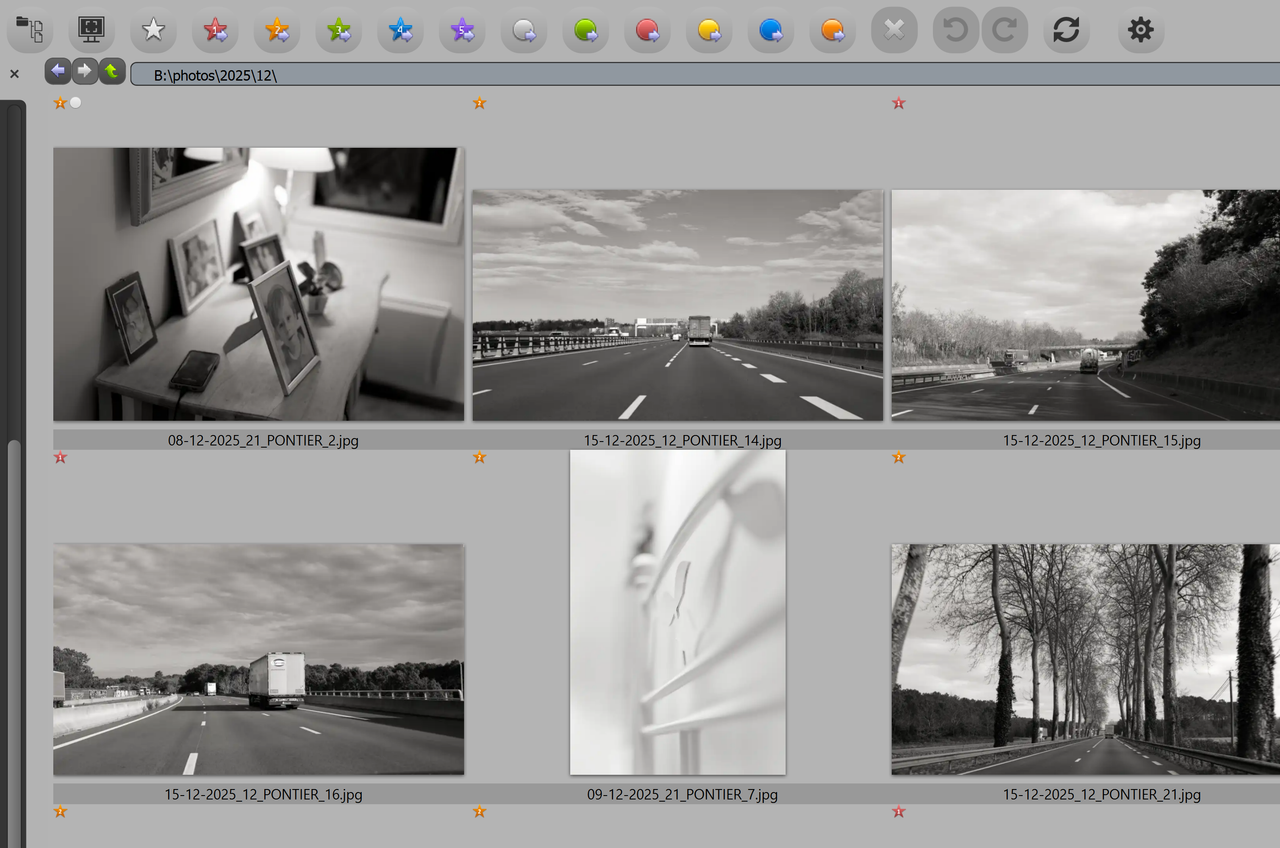This screenshot has height=848, width=1280.
Task: Click filename 09-12-2025_21_PONTIER_7.jpg
Action: 682,795
